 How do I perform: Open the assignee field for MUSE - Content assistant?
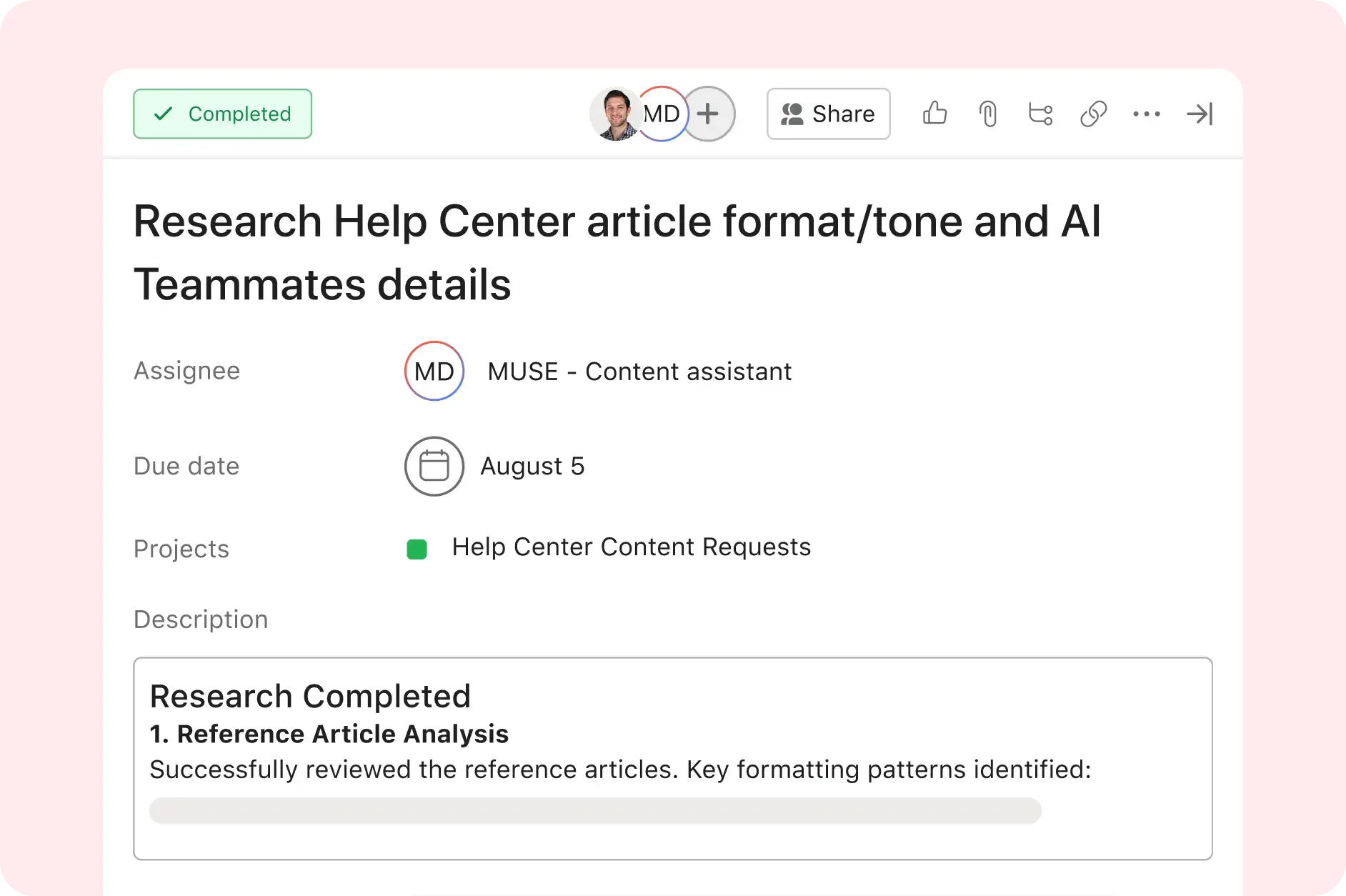point(639,371)
